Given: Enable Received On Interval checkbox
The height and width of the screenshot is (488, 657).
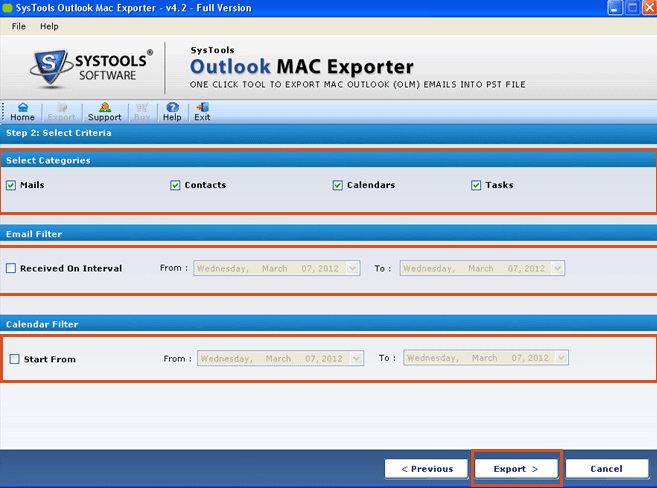Looking at the screenshot, I should pos(11,268).
